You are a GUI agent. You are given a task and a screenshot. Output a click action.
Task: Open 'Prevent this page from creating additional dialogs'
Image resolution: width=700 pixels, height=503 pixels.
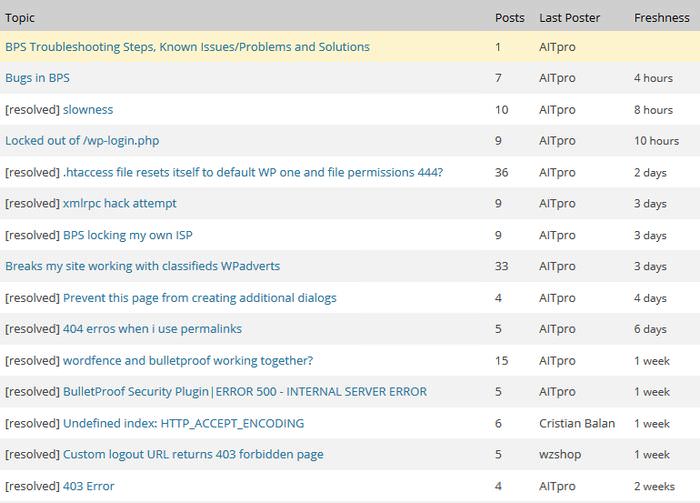(200, 298)
